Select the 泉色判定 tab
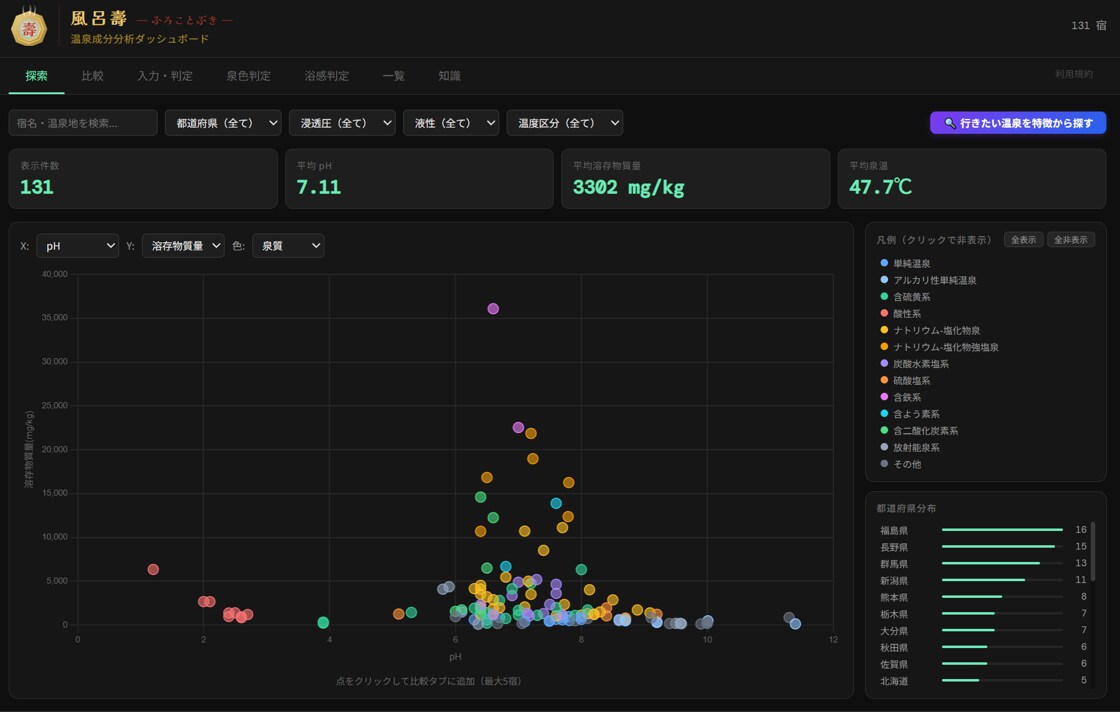This screenshot has height=712, width=1120. [x=249, y=76]
